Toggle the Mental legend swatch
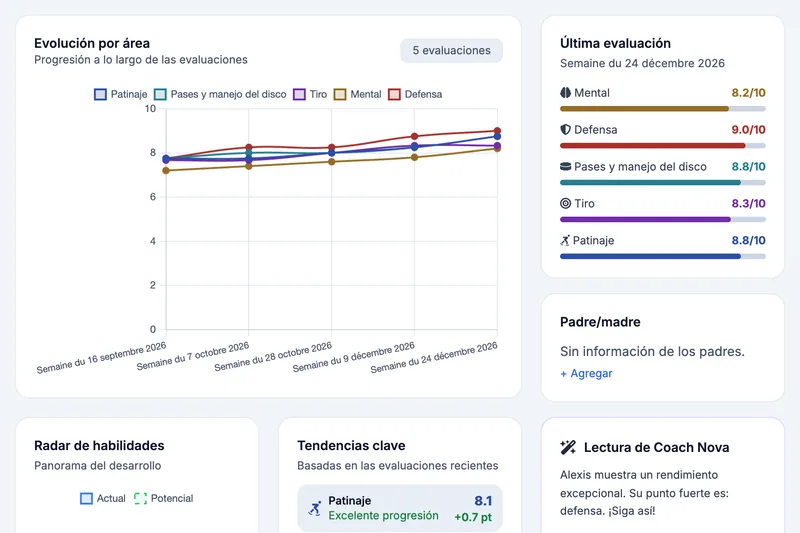The width and height of the screenshot is (800, 533). (x=340, y=94)
